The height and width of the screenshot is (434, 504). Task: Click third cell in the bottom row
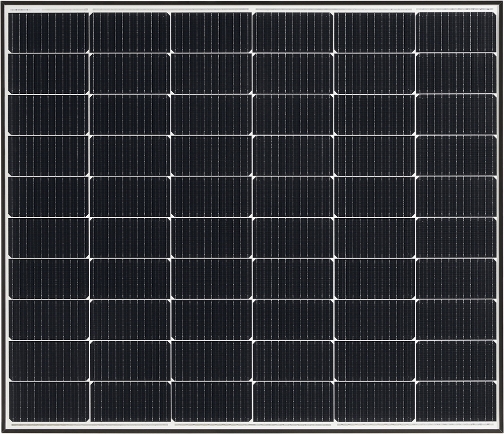[212, 402]
